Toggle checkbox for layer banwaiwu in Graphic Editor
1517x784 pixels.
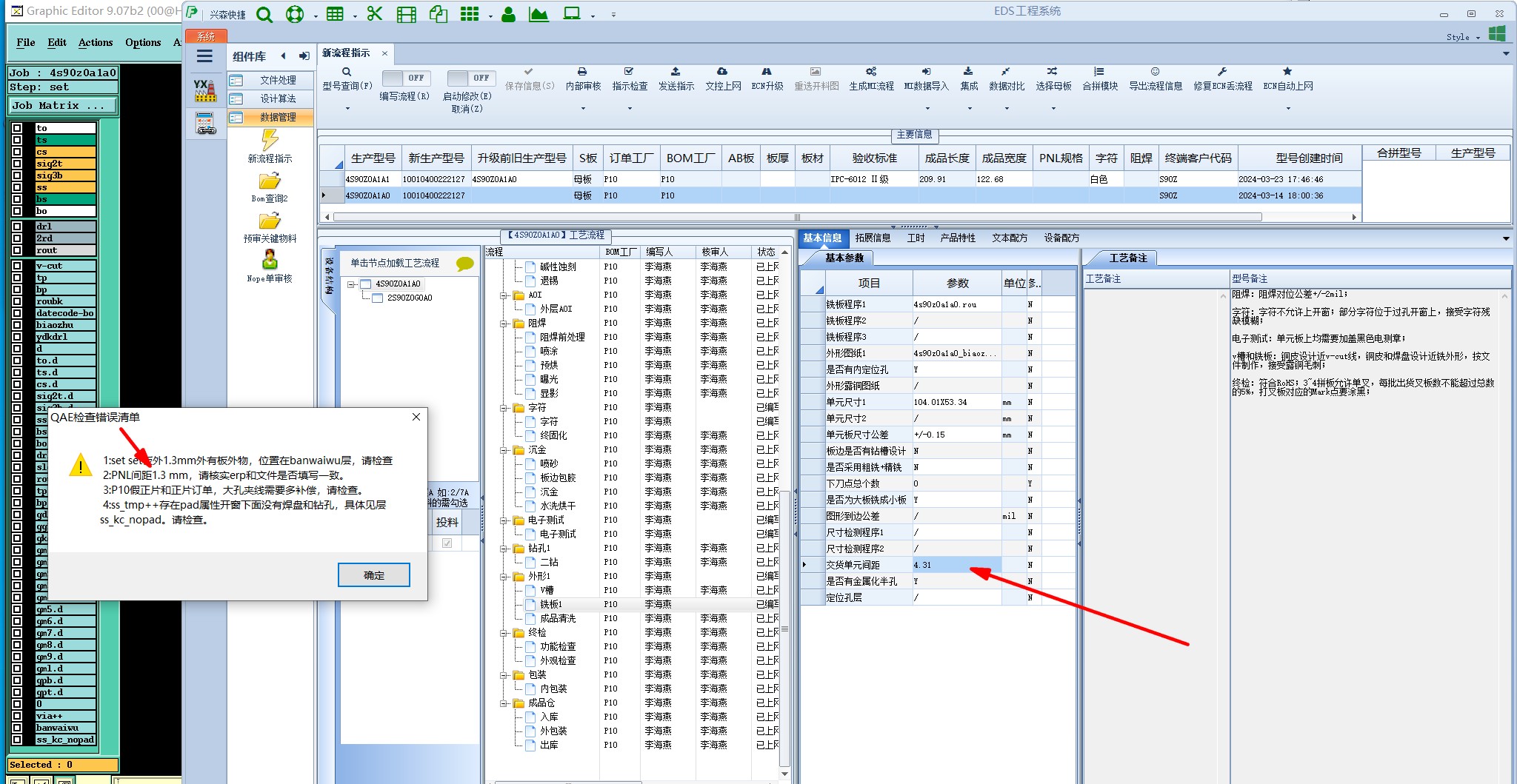(18, 728)
